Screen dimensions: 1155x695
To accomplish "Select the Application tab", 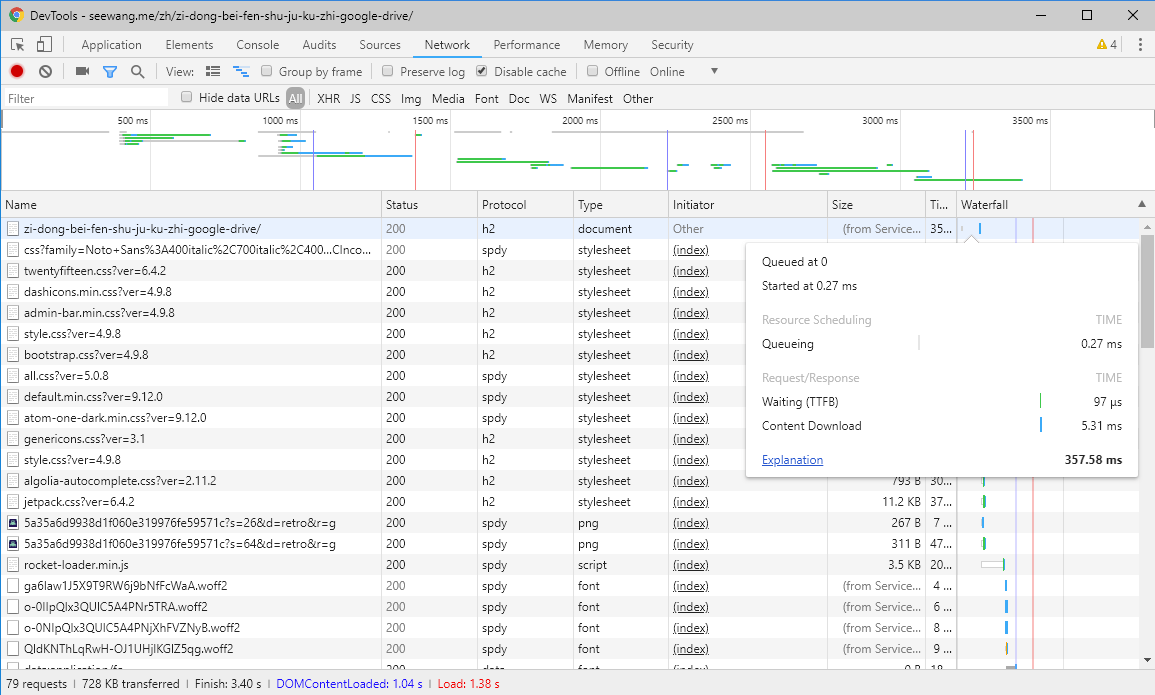I will click(111, 45).
